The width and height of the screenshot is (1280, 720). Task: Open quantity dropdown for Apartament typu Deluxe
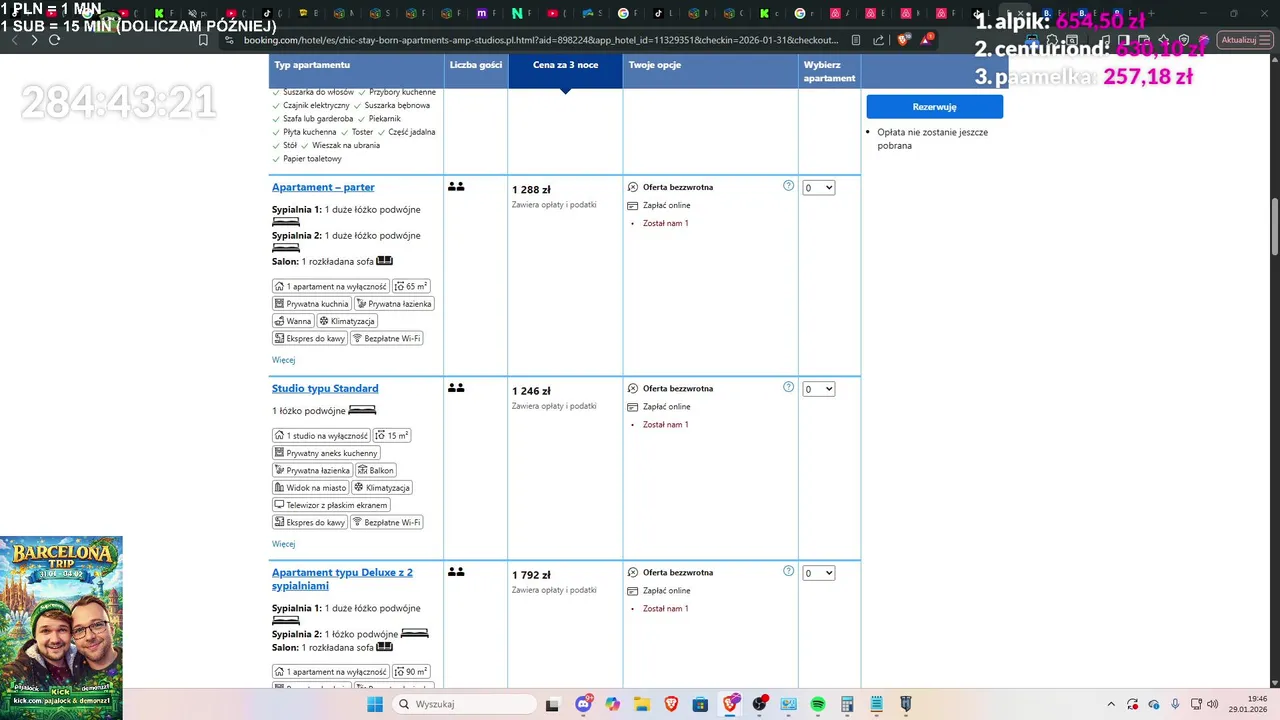pyautogui.click(x=818, y=573)
